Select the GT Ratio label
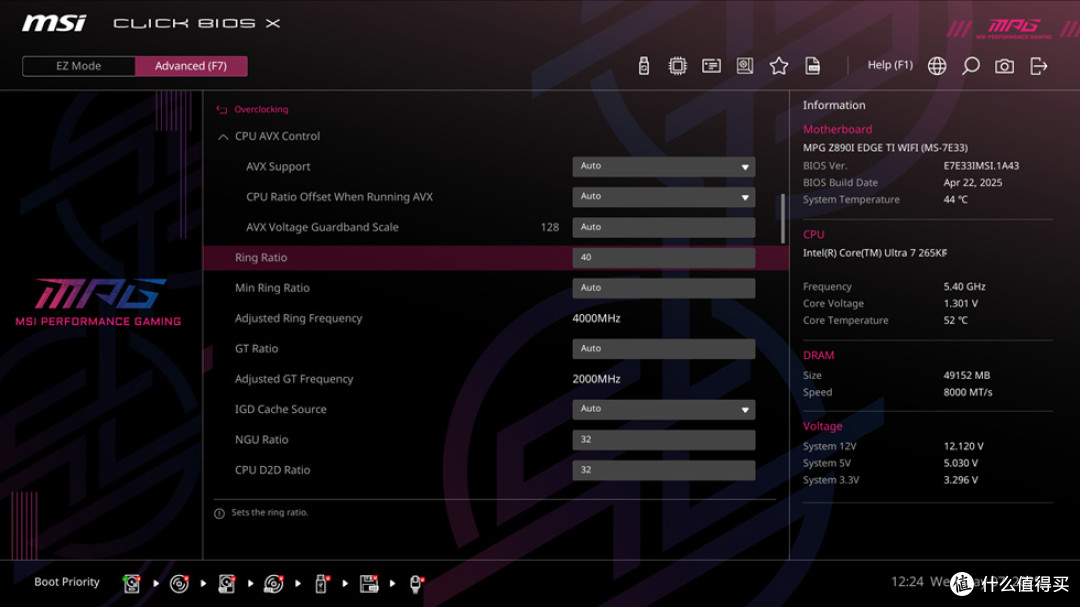Screen dimensions: 1080x607 point(256,349)
